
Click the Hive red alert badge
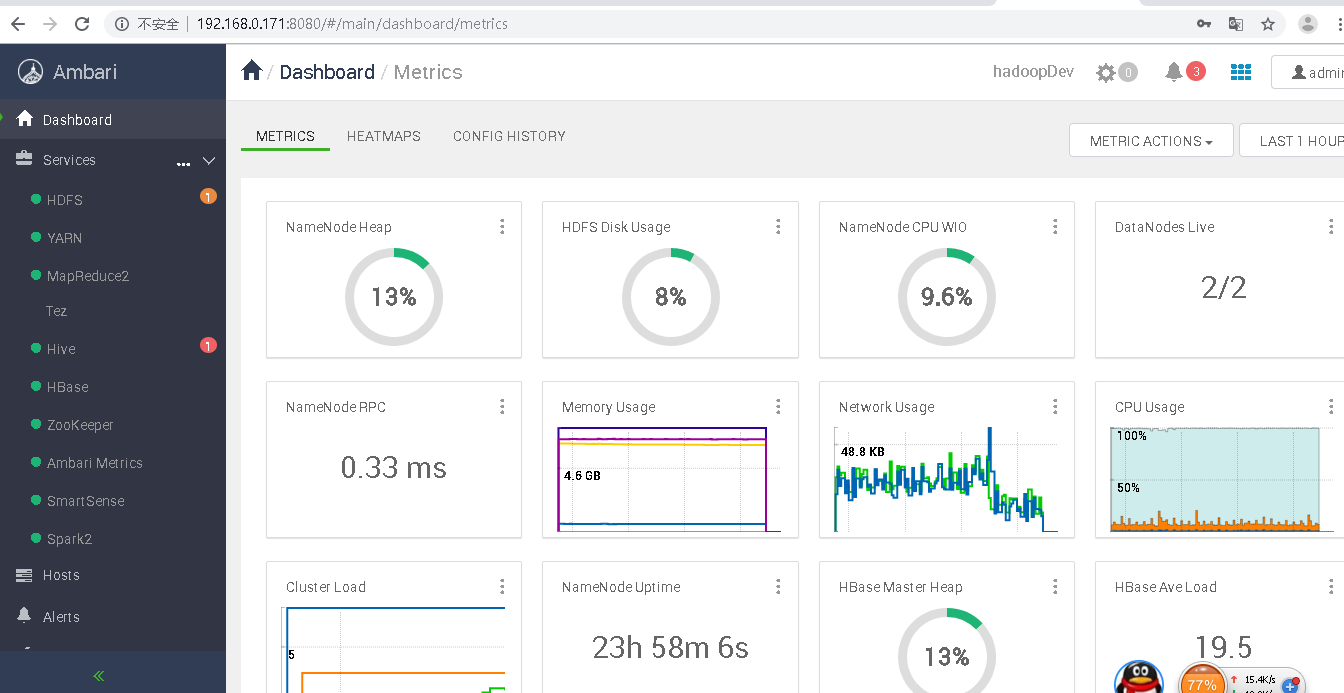pyautogui.click(x=208, y=346)
